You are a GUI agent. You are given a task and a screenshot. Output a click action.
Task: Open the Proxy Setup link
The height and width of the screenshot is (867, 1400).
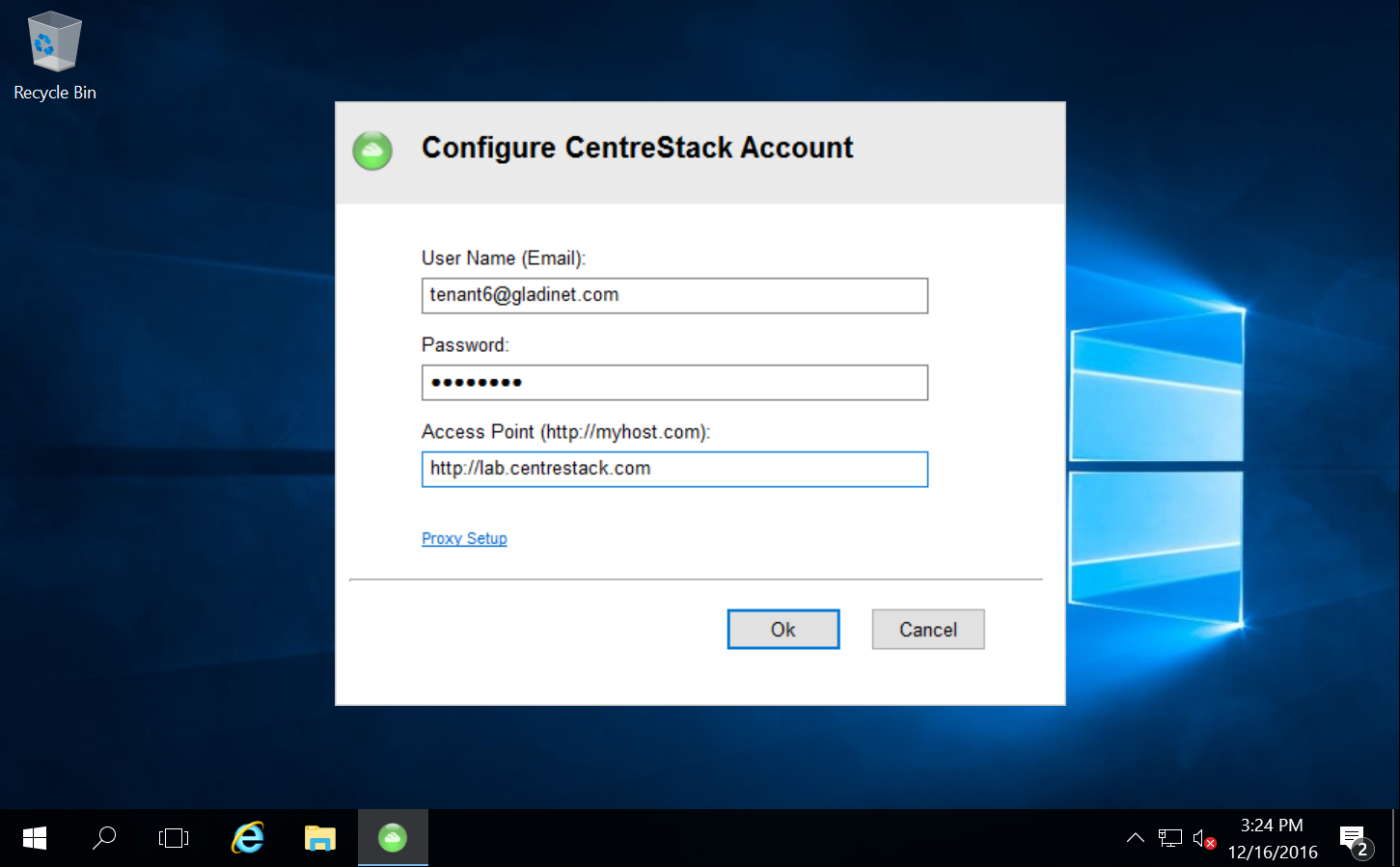pyautogui.click(x=464, y=538)
